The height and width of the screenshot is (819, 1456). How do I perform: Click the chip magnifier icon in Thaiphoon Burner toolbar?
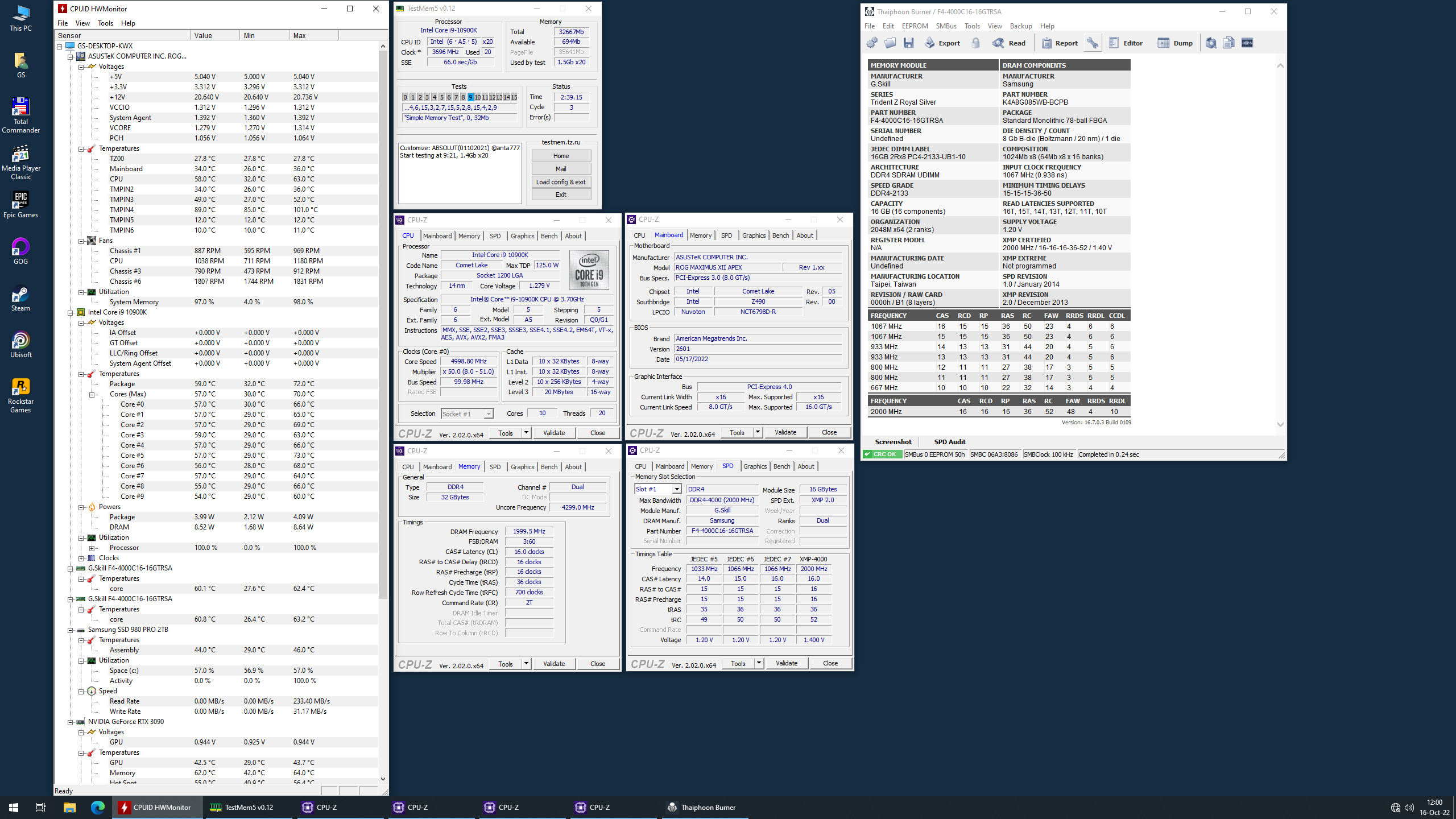click(1211, 43)
